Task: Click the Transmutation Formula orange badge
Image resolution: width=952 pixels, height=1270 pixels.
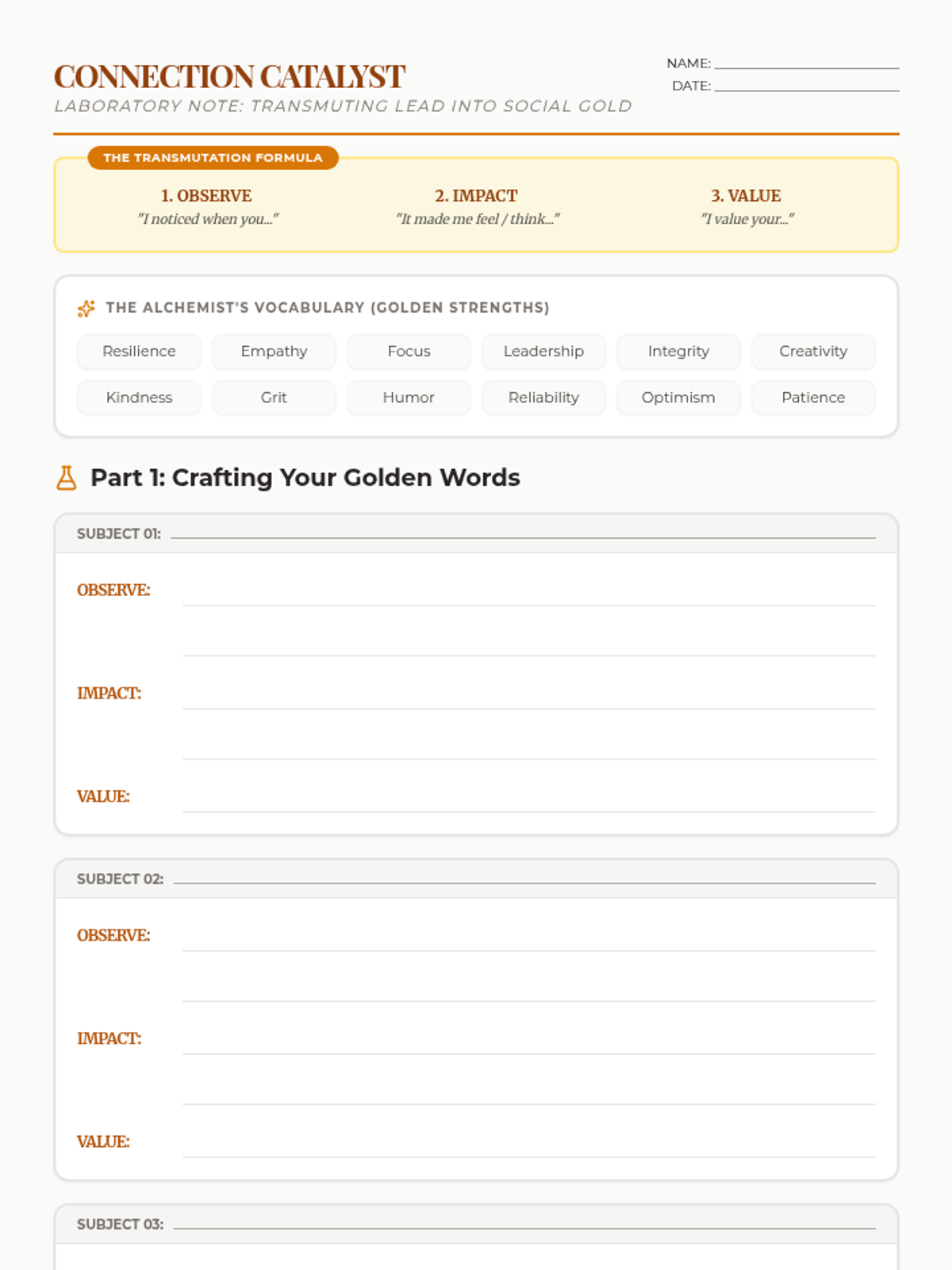Action: 213,158
